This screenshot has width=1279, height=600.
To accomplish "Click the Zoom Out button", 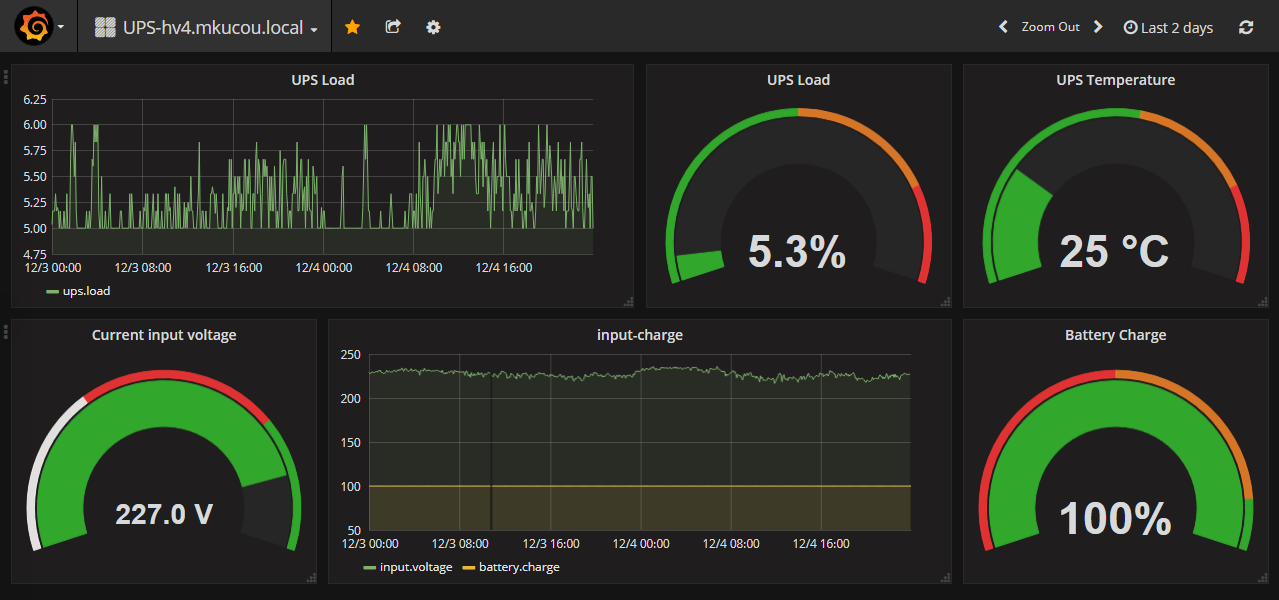I will [x=1050, y=27].
